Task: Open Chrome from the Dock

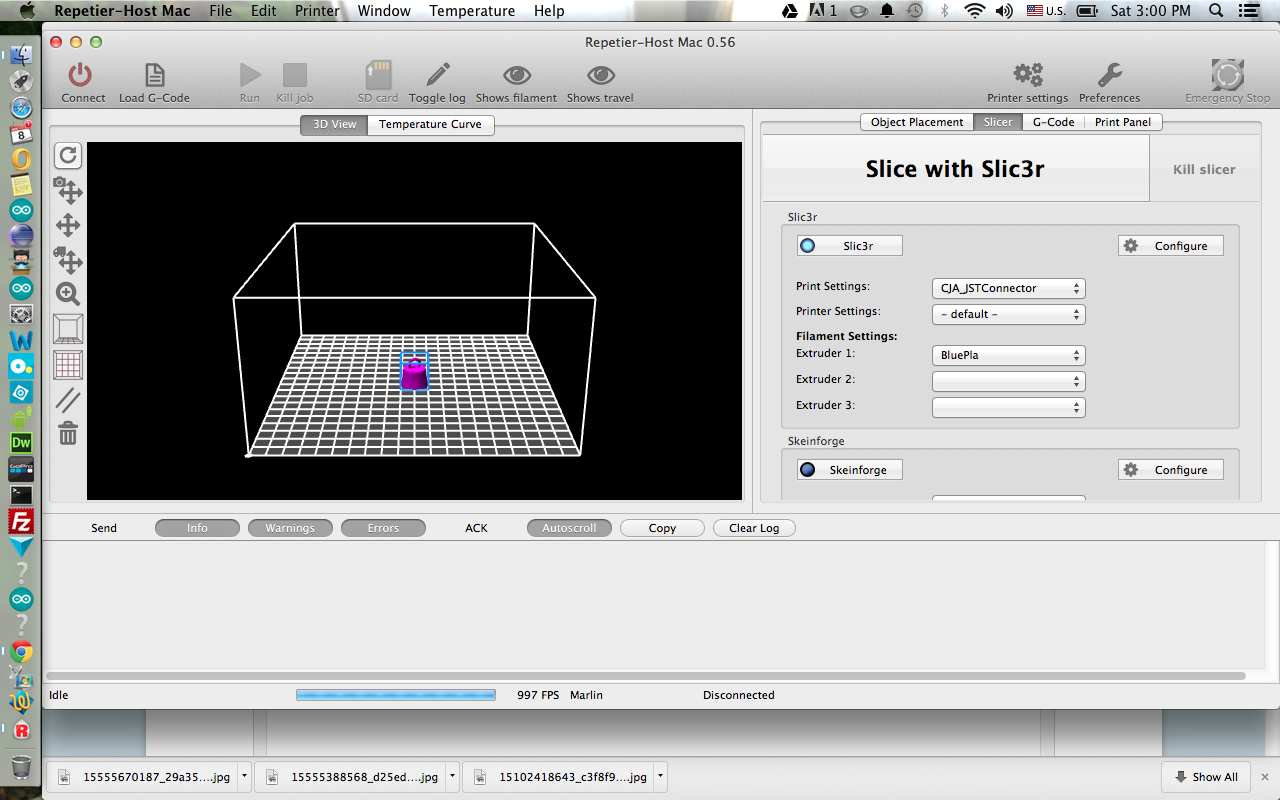Action: (21, 652)
